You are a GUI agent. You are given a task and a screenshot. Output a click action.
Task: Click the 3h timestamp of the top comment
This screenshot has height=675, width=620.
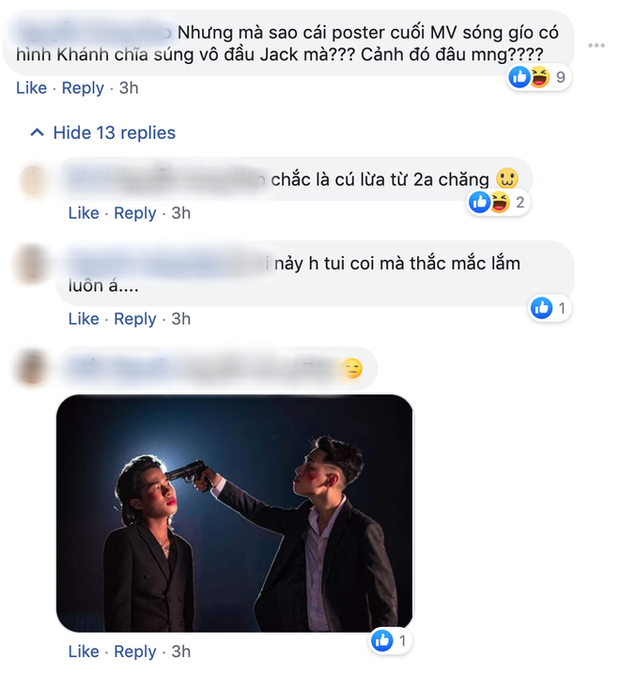(x=128, y=88)
